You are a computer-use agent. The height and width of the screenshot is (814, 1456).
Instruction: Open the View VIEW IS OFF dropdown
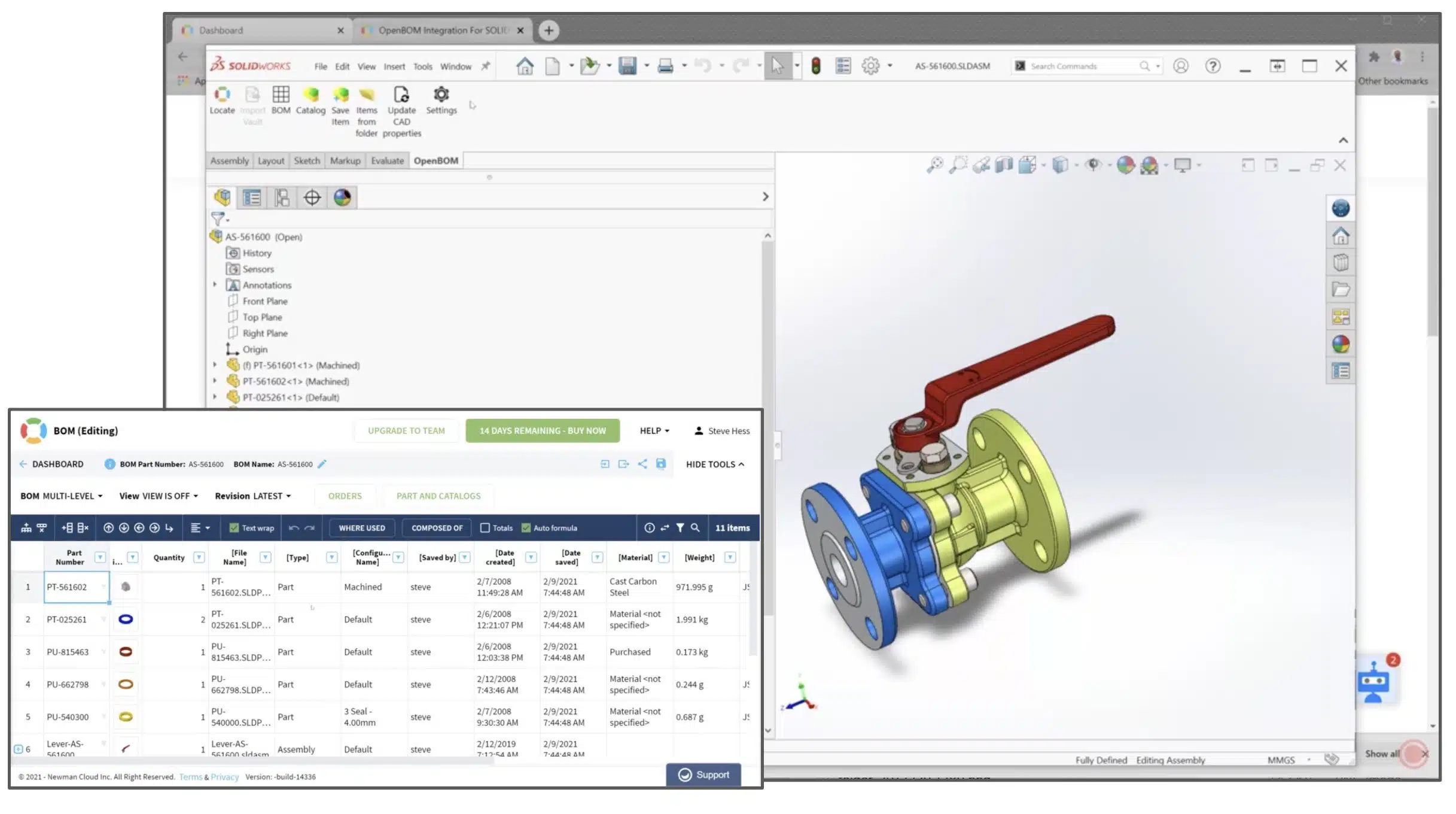[159, 496]
